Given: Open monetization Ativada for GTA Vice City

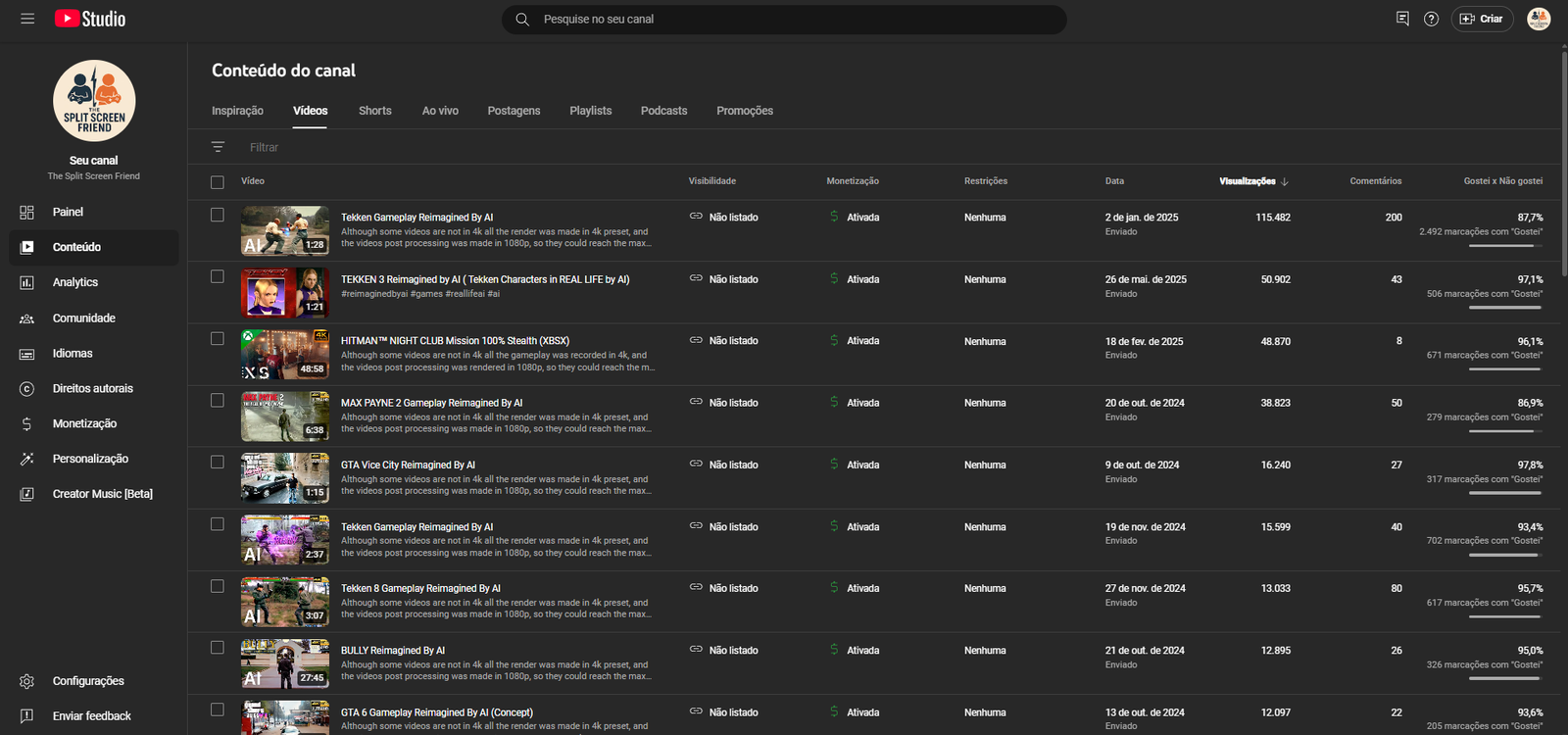Looking at the screenshot, I should point(855,465).
